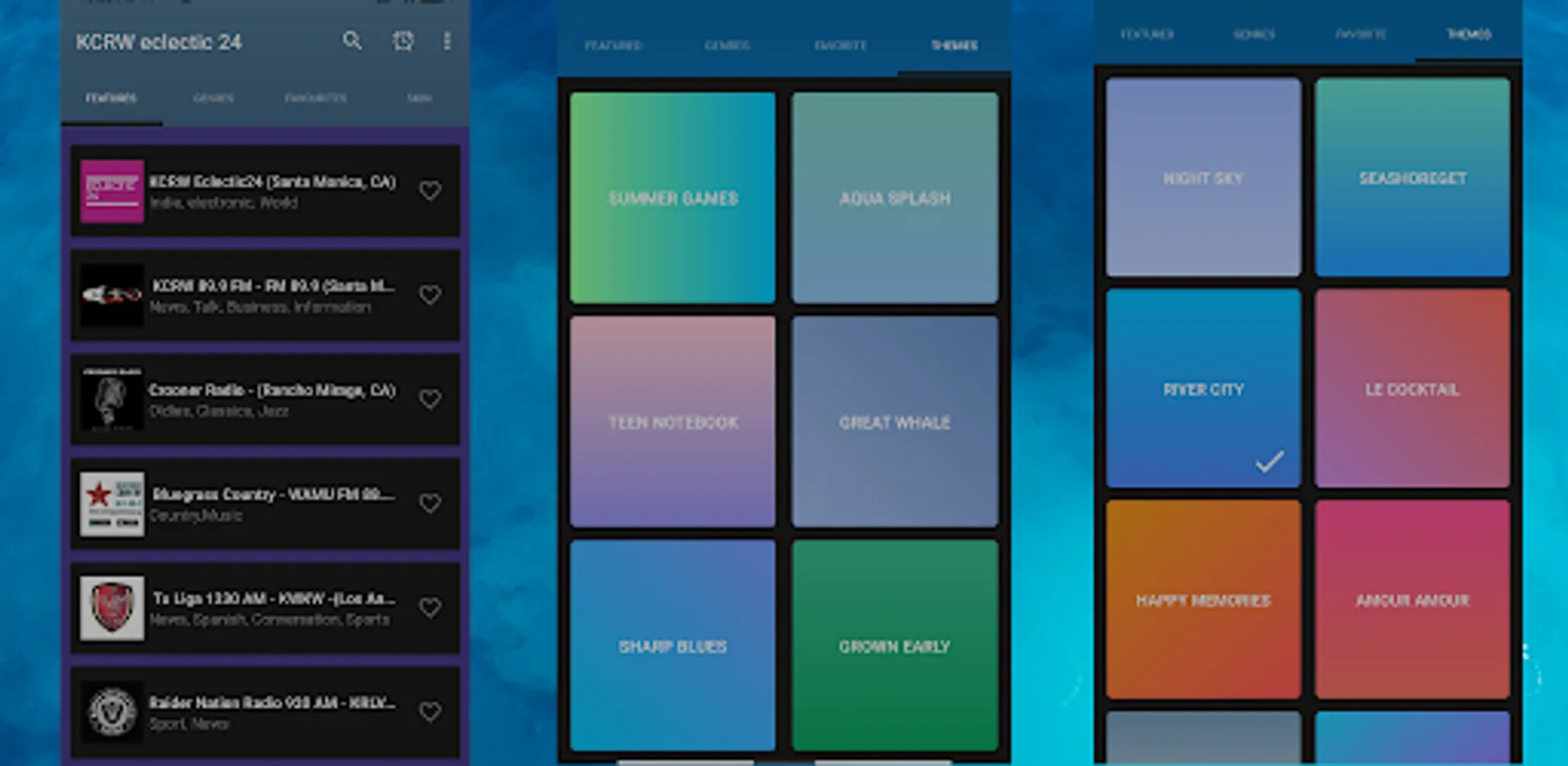1568x766 pixels.
Task: Open GENRES tab in the middle themes screen
Action: coord(727,45)
